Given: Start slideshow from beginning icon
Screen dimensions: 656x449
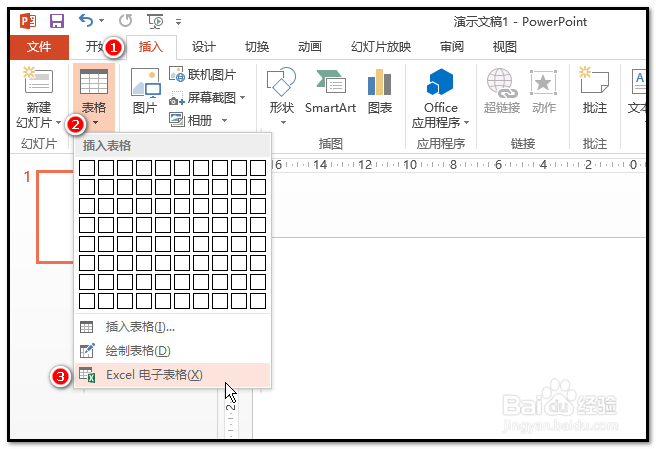Looking at the screenshot, I should point(155,21).
